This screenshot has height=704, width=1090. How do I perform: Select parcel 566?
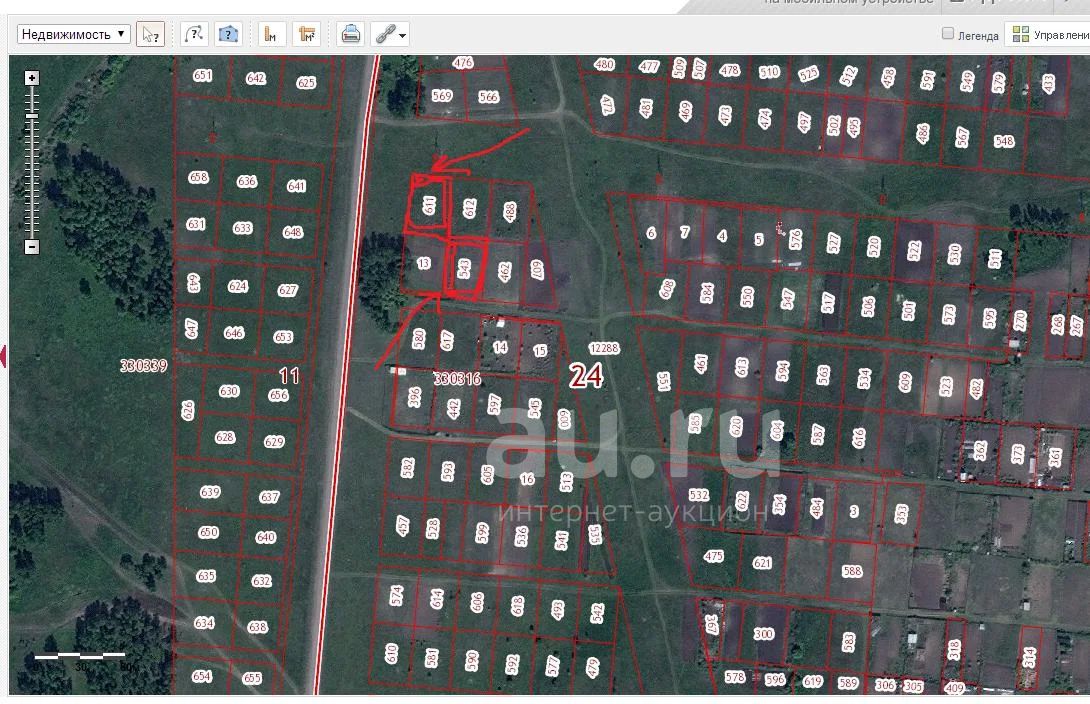(488, 97)
